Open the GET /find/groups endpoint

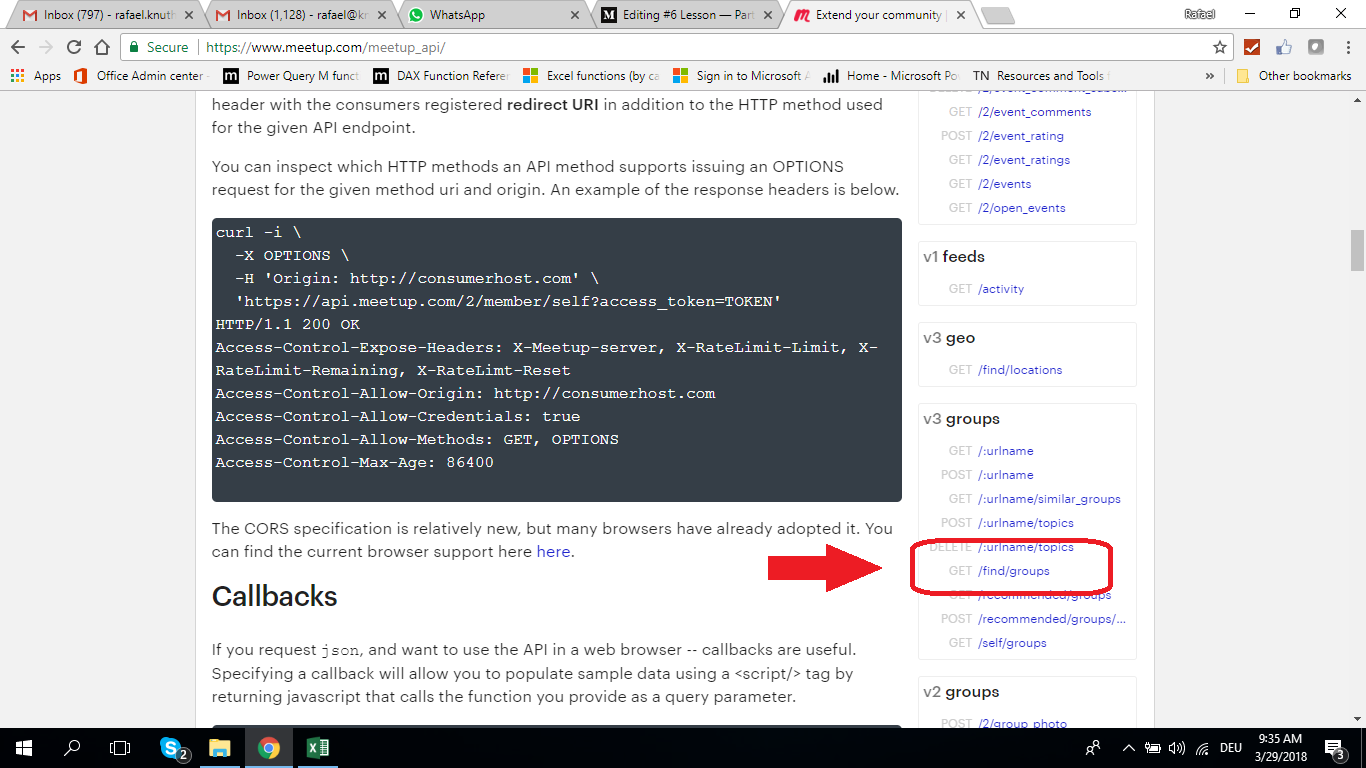1013,570
